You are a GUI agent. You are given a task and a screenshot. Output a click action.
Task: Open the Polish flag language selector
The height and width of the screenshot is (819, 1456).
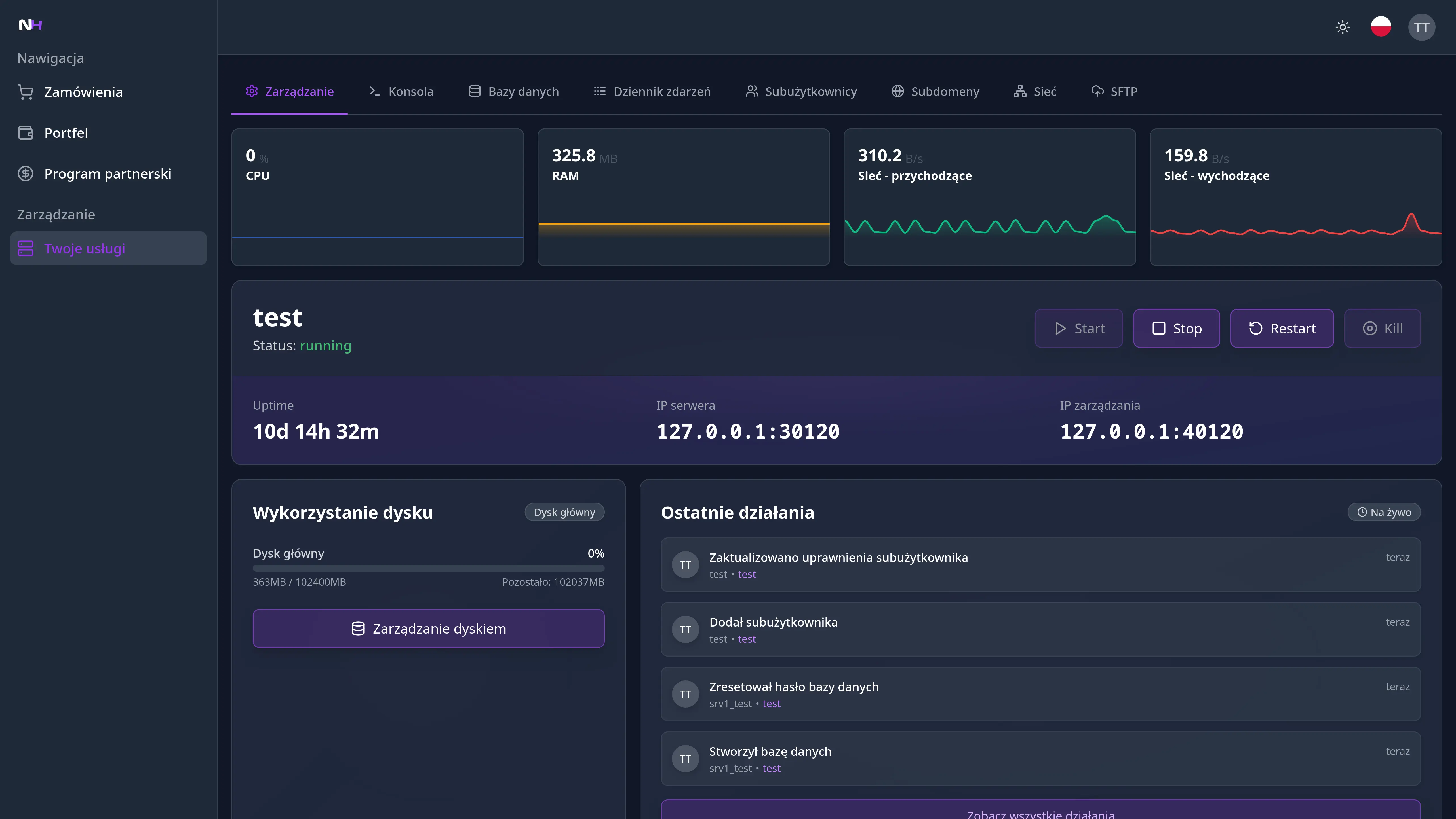tap(1381, 27)
